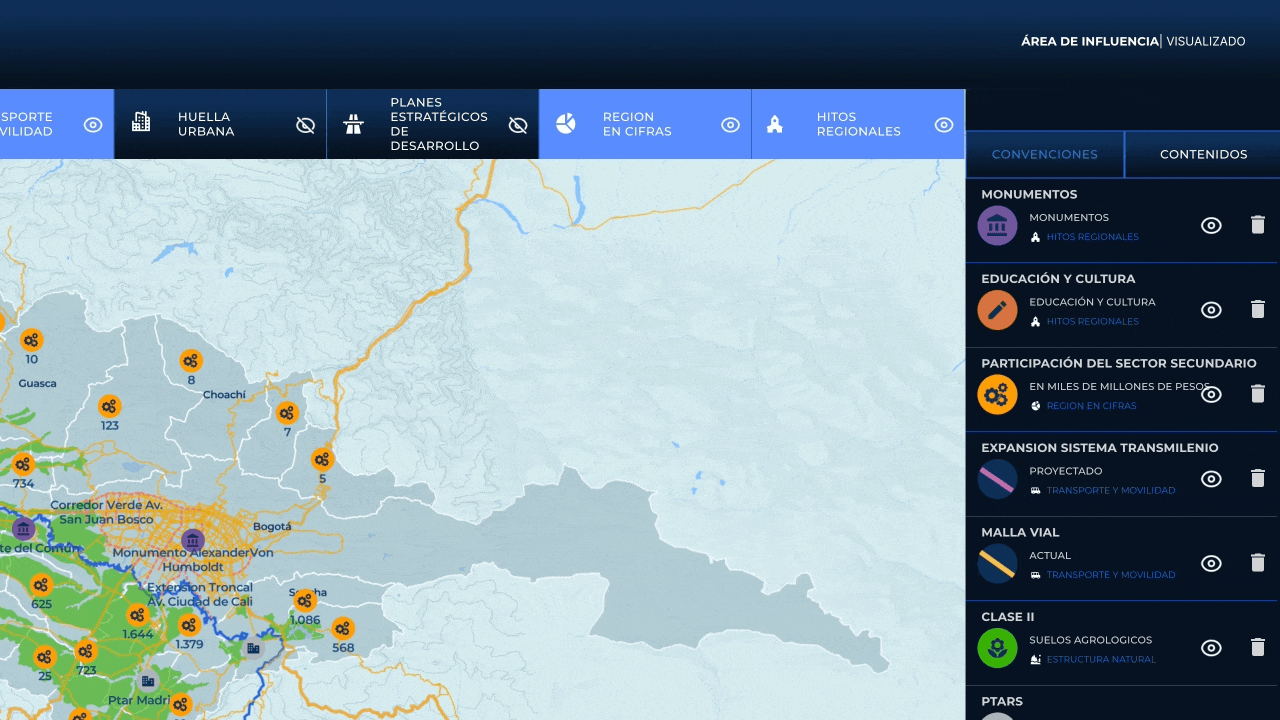Hide the Expansion Sistema Transmilenio layer
The image size is (1280, 720).
coord(1211,479)
